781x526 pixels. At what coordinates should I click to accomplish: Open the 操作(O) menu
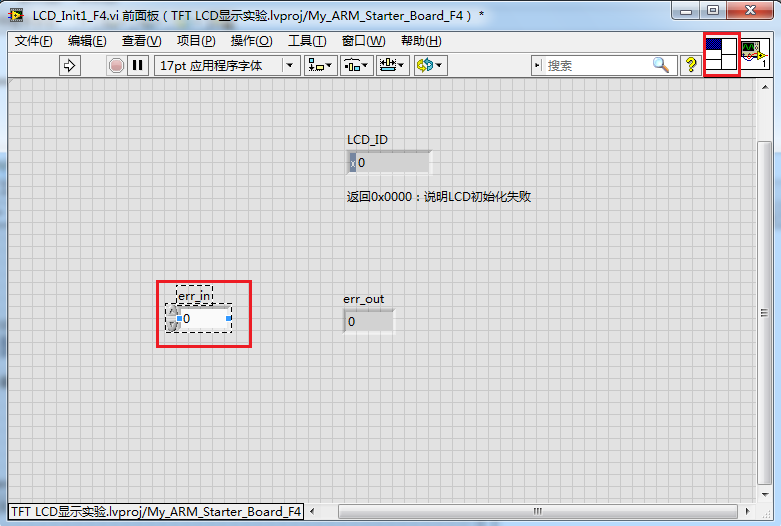[251, 41]
